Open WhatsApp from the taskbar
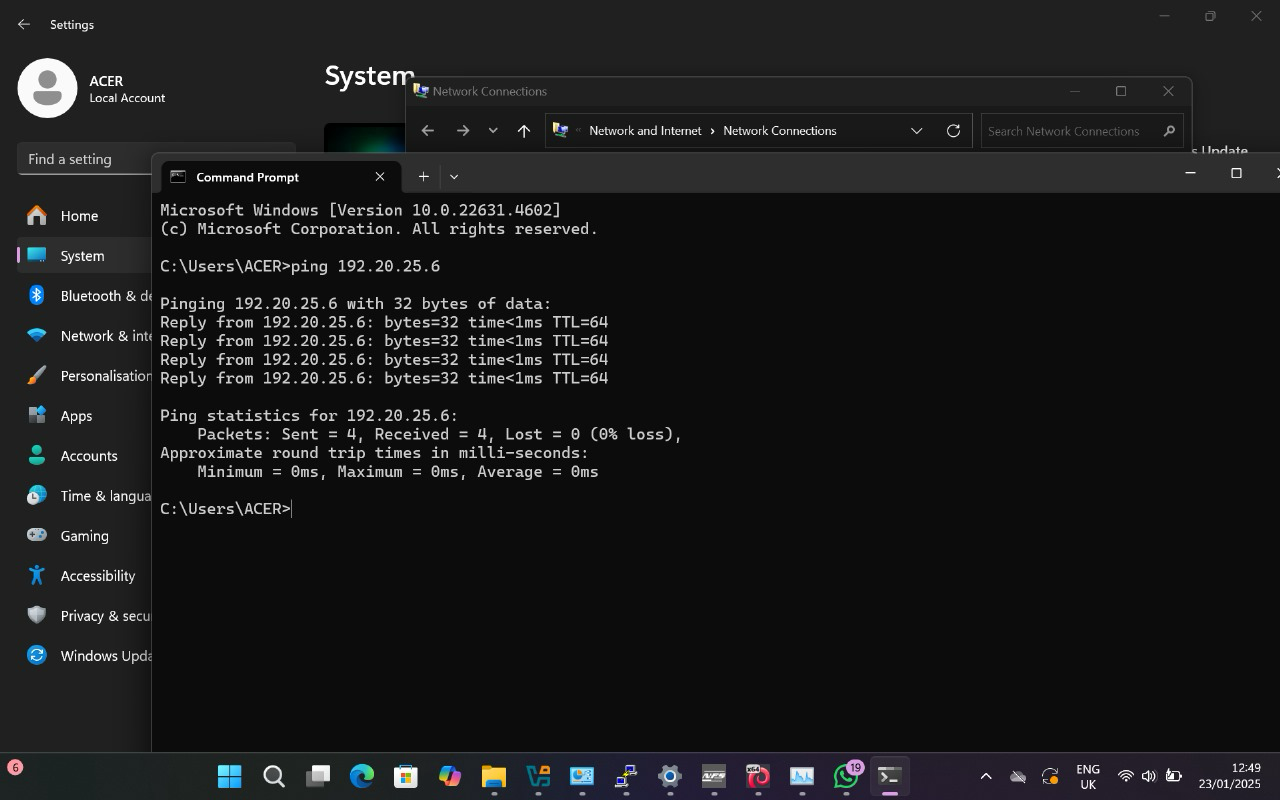 (x=846, y=776)
